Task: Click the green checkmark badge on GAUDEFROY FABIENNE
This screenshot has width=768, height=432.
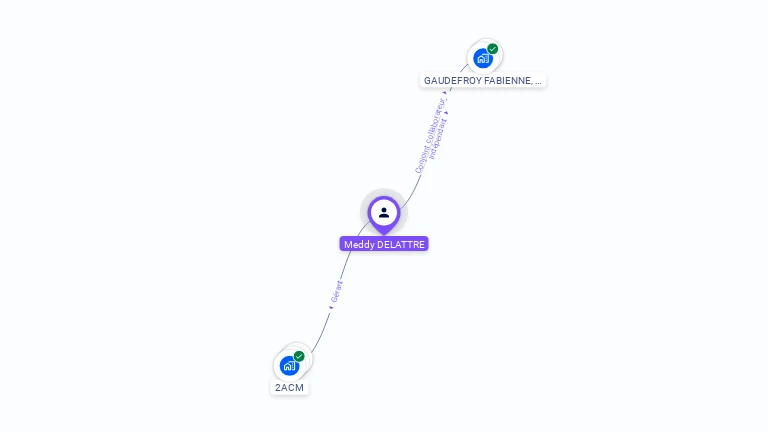Action: click(x=493, y=48)
